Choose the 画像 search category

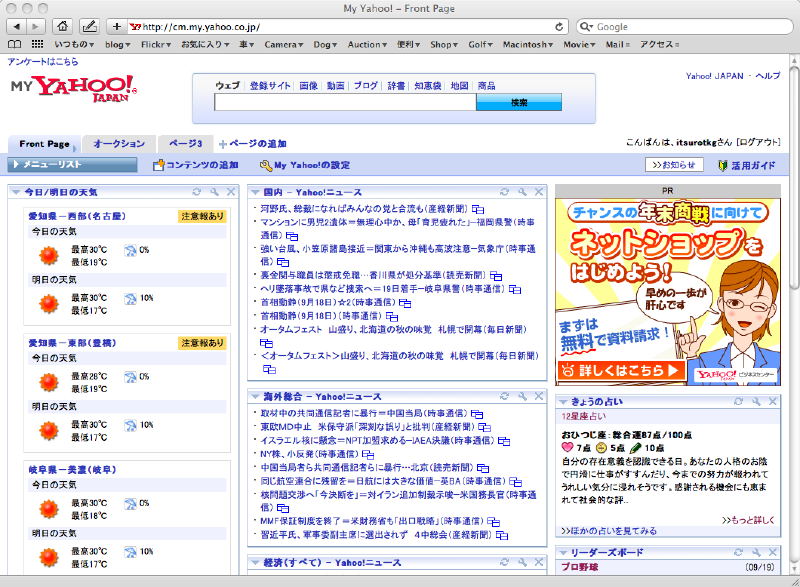(x=308, y=86)
